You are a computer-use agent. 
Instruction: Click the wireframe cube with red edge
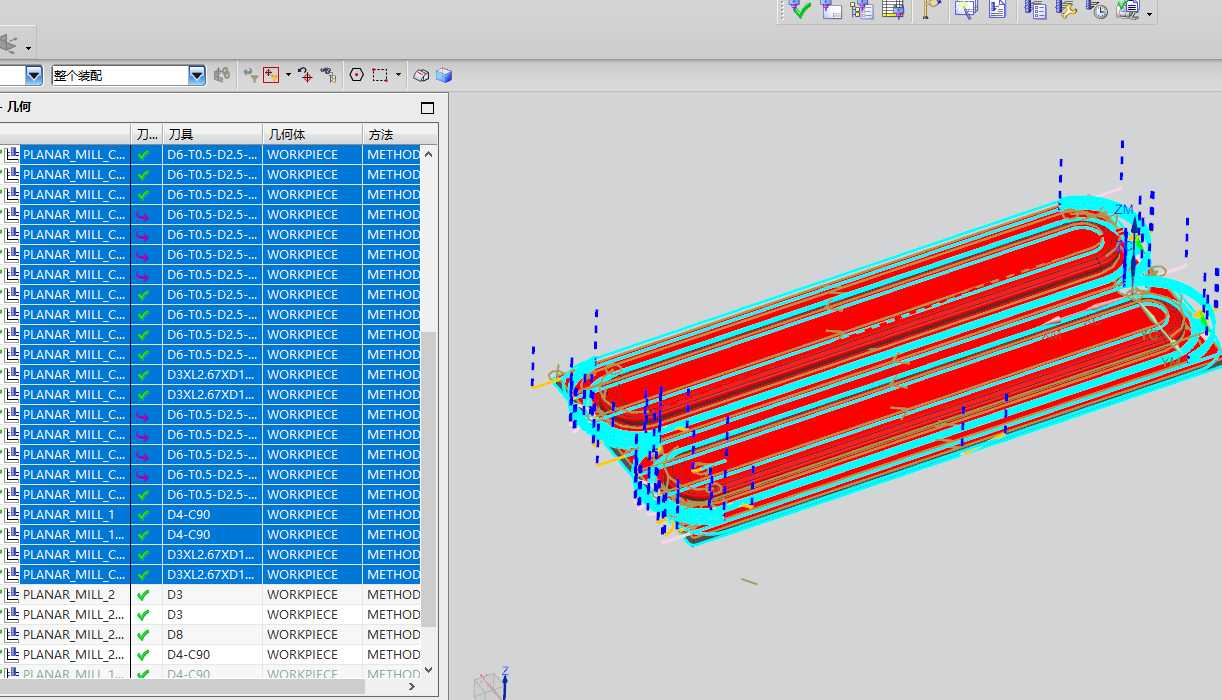pos(422,75)
